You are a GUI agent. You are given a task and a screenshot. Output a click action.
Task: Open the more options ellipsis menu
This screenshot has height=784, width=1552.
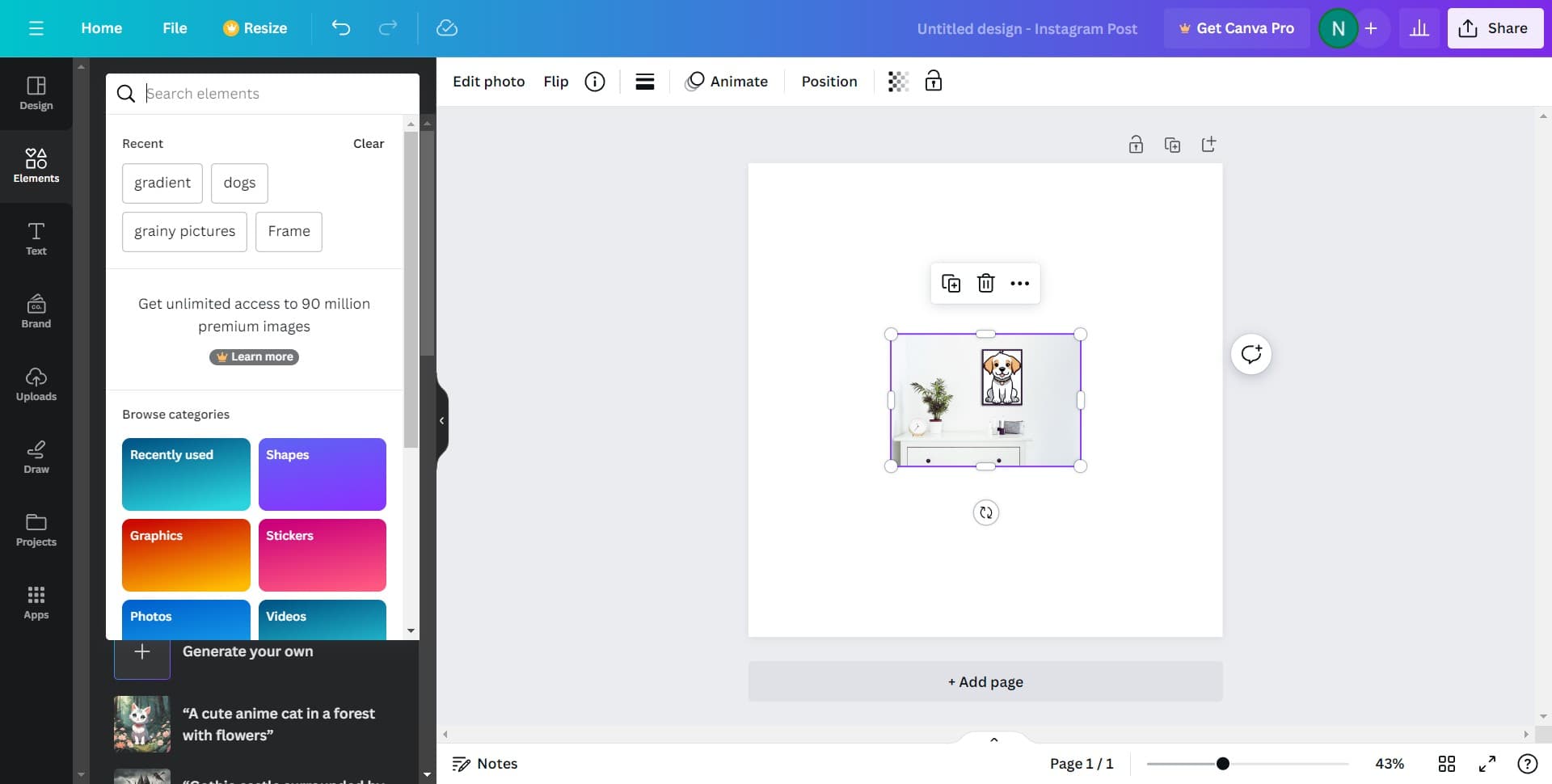tap(1019, 284)
